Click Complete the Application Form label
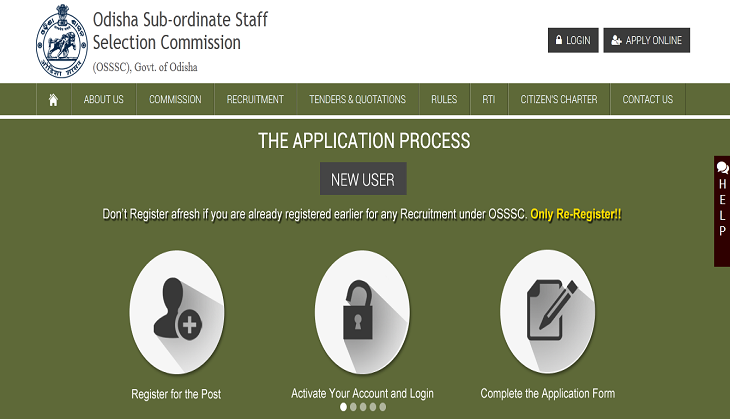The image size is (730, 419). [548, 394]
